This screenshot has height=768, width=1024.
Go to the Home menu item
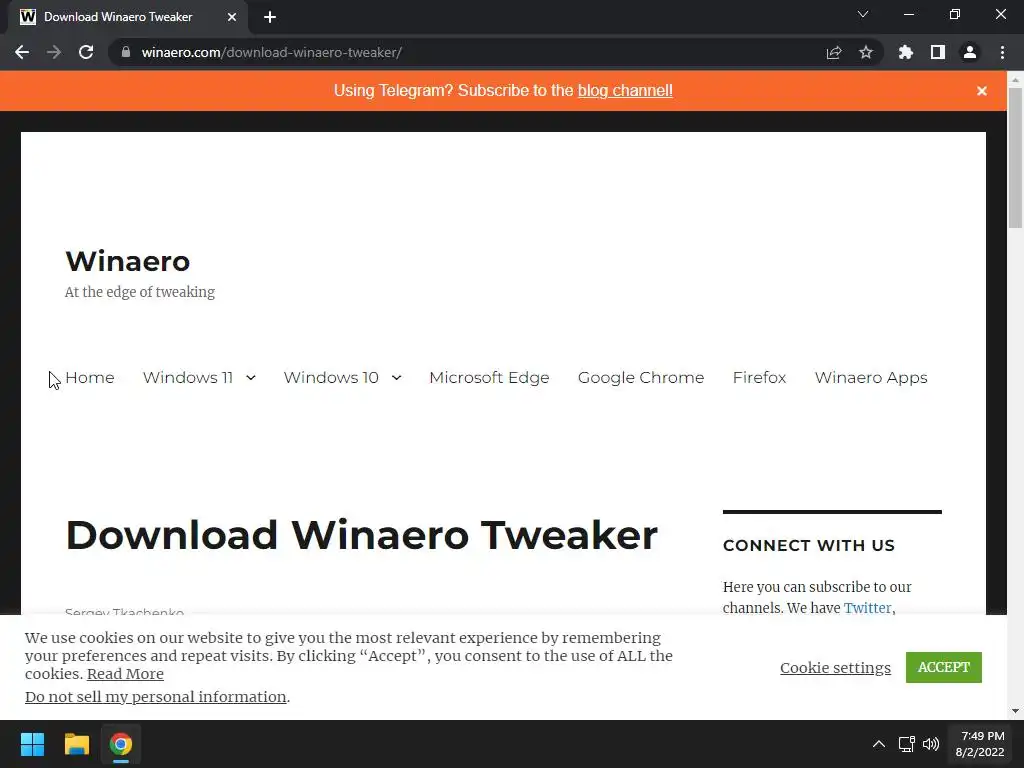tap(89, 377)
